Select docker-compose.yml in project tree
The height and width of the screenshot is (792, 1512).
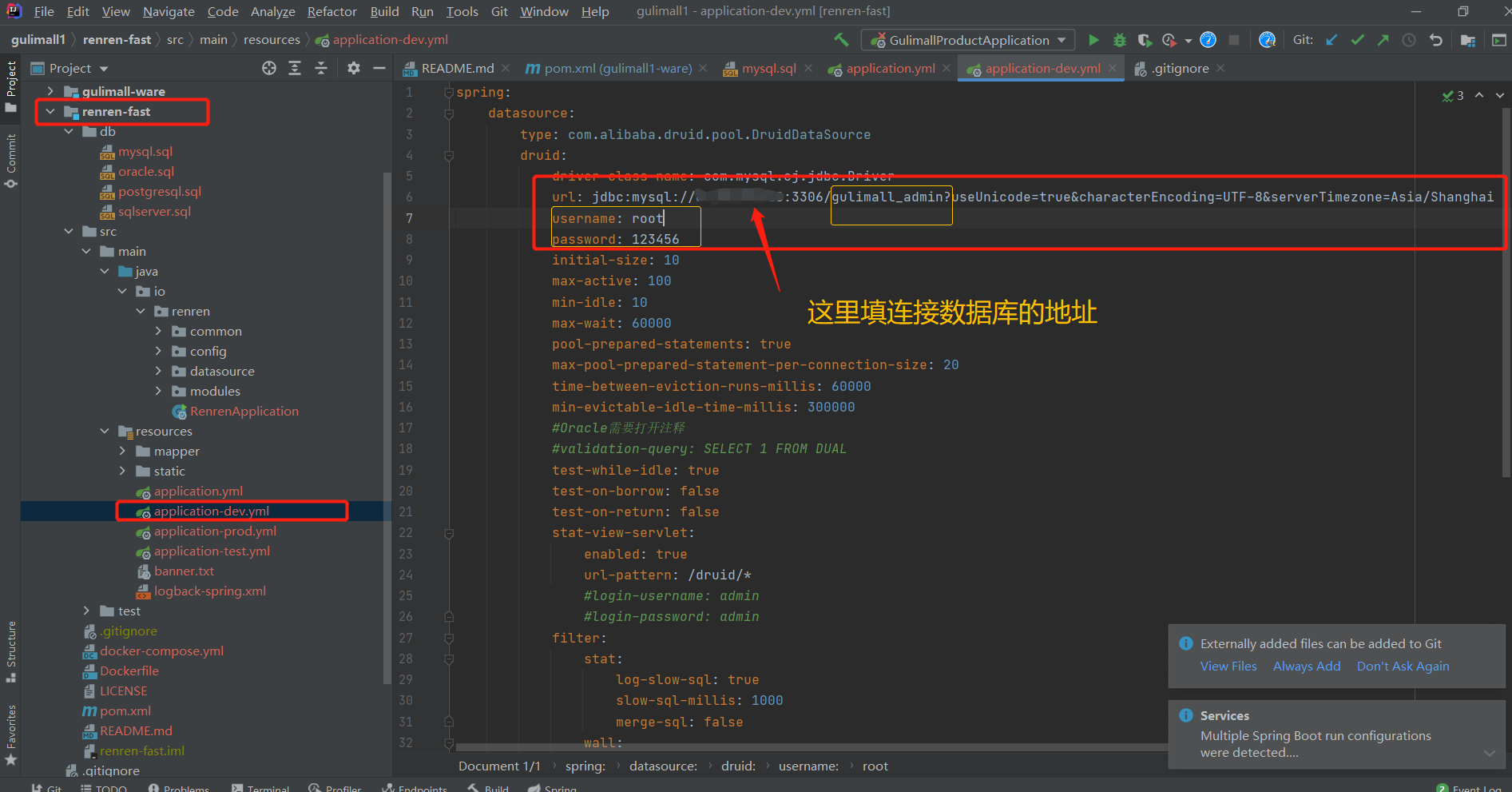tap(161, 651)
